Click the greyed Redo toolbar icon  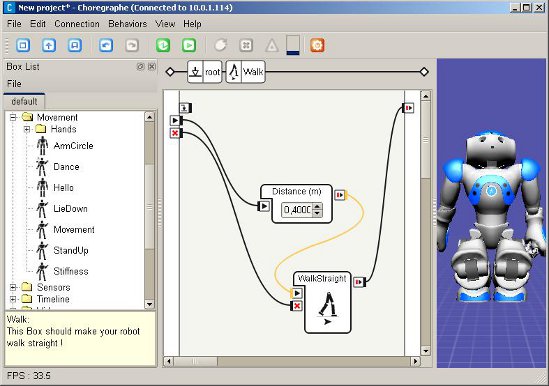click(x=132, y=45)
